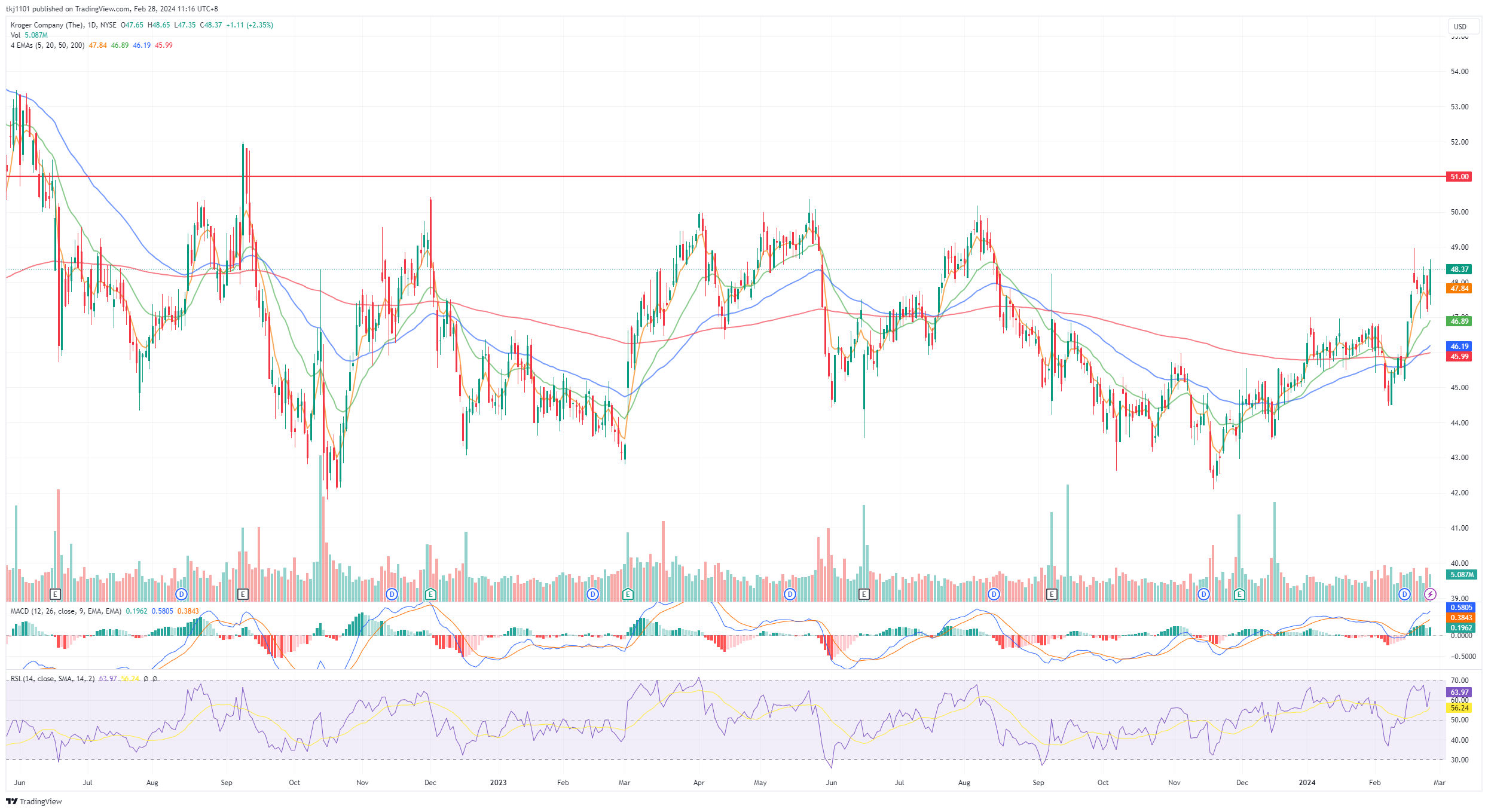Click the dividend D marker in February 2024
This screenshot has width=1488, height=812.
[x=1404, y=594]
